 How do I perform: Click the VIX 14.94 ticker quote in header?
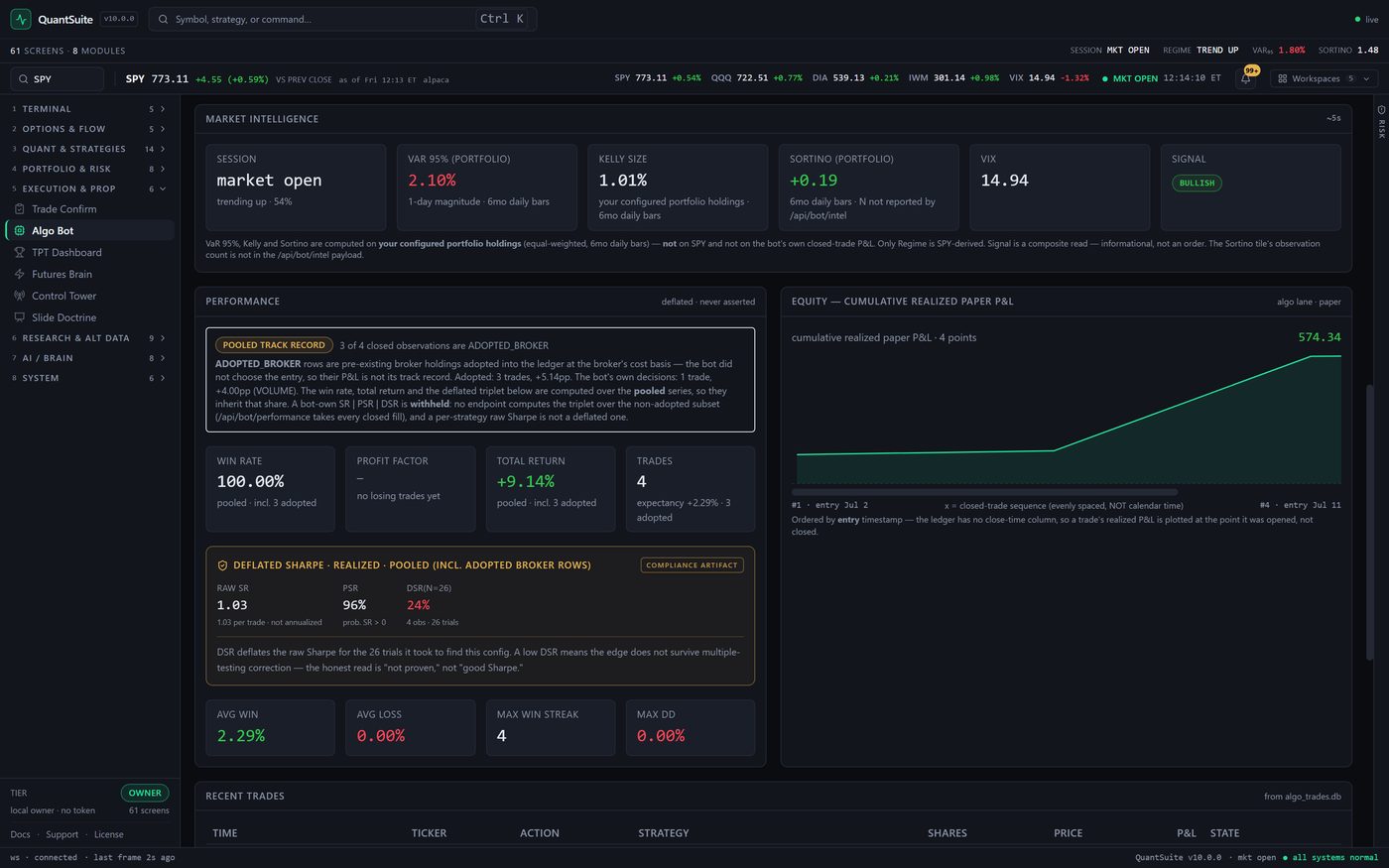(1049, 78)
